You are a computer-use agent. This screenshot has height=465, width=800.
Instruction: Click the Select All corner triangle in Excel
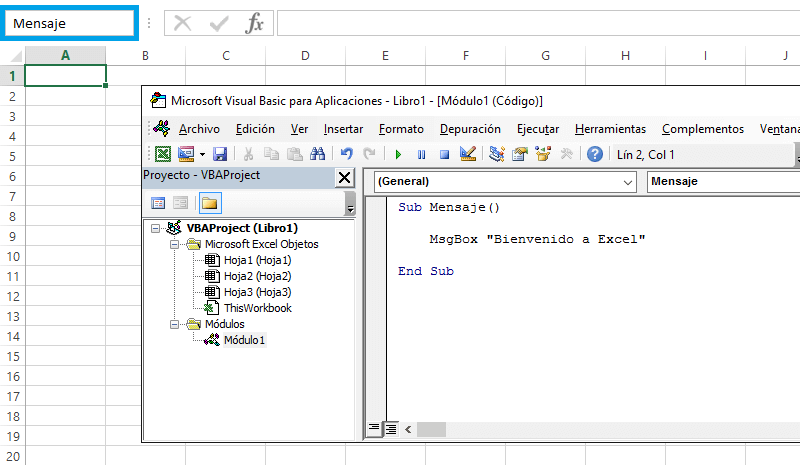pos(15,55)
